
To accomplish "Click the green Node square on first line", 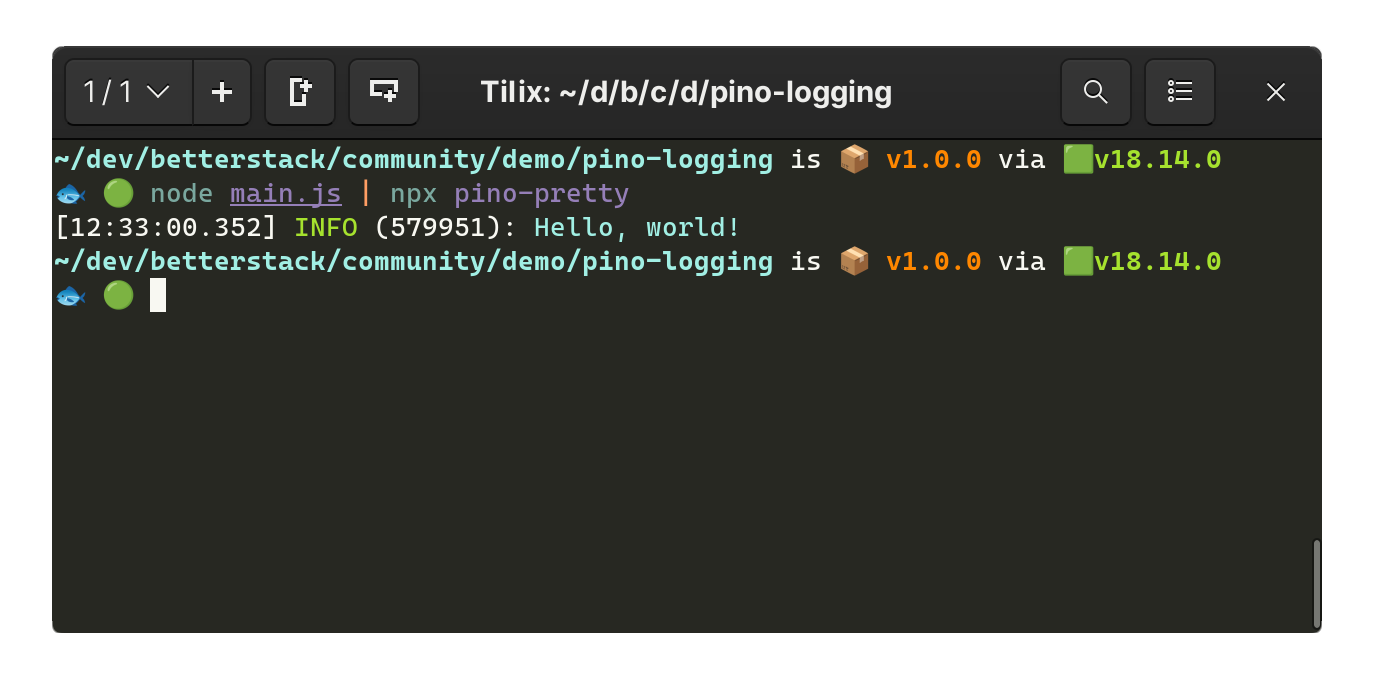I will (1078, 159).
